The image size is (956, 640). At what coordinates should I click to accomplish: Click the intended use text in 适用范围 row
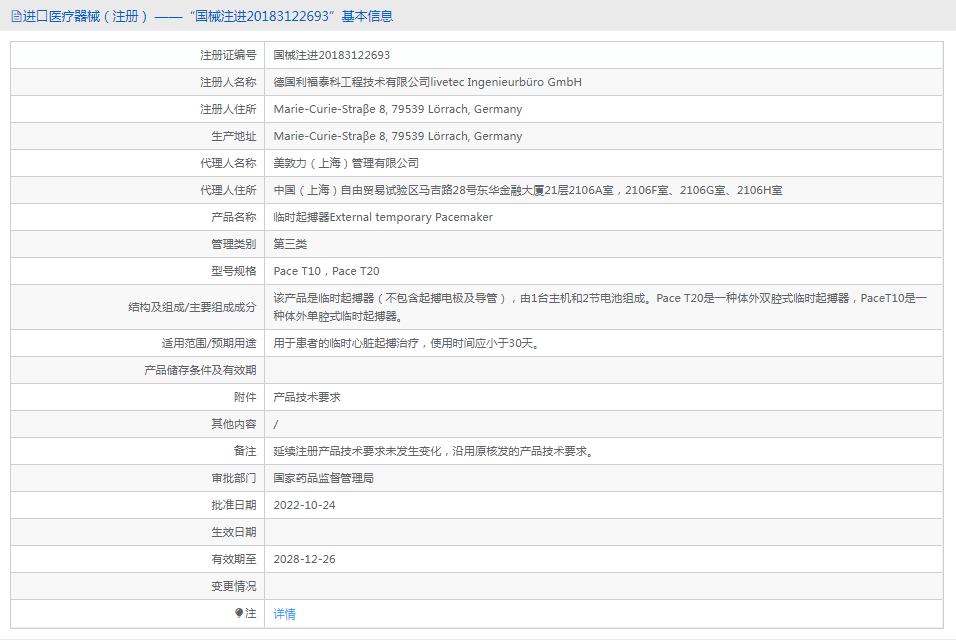click(x=407, y=343)
